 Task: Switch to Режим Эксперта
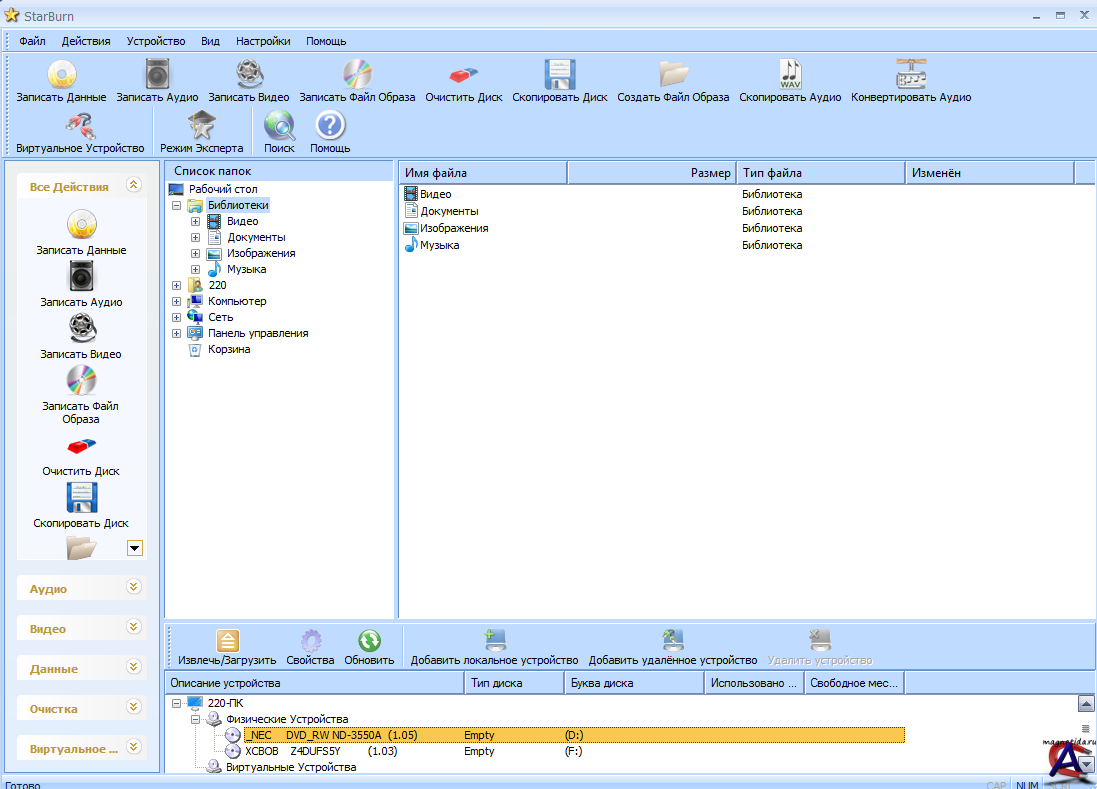click(201, 130)
